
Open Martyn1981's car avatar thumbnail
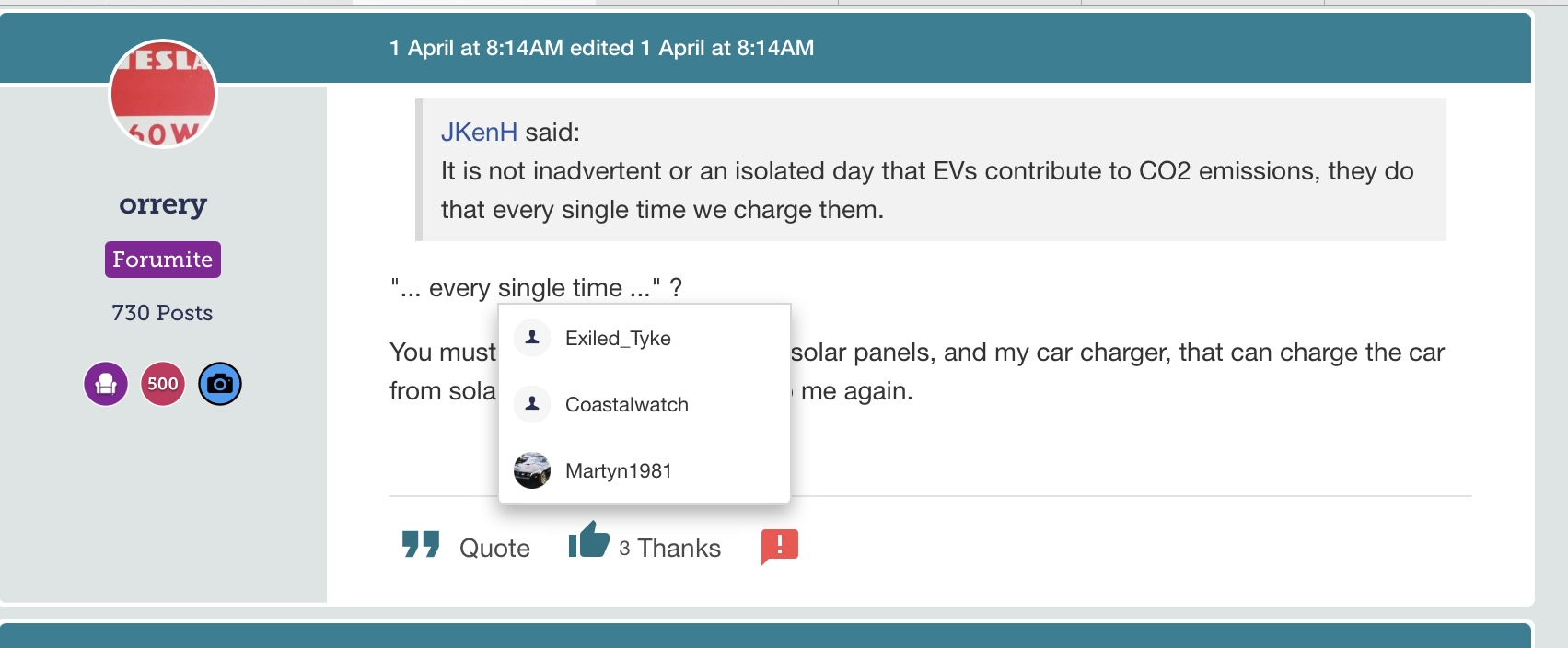(532, 470)
